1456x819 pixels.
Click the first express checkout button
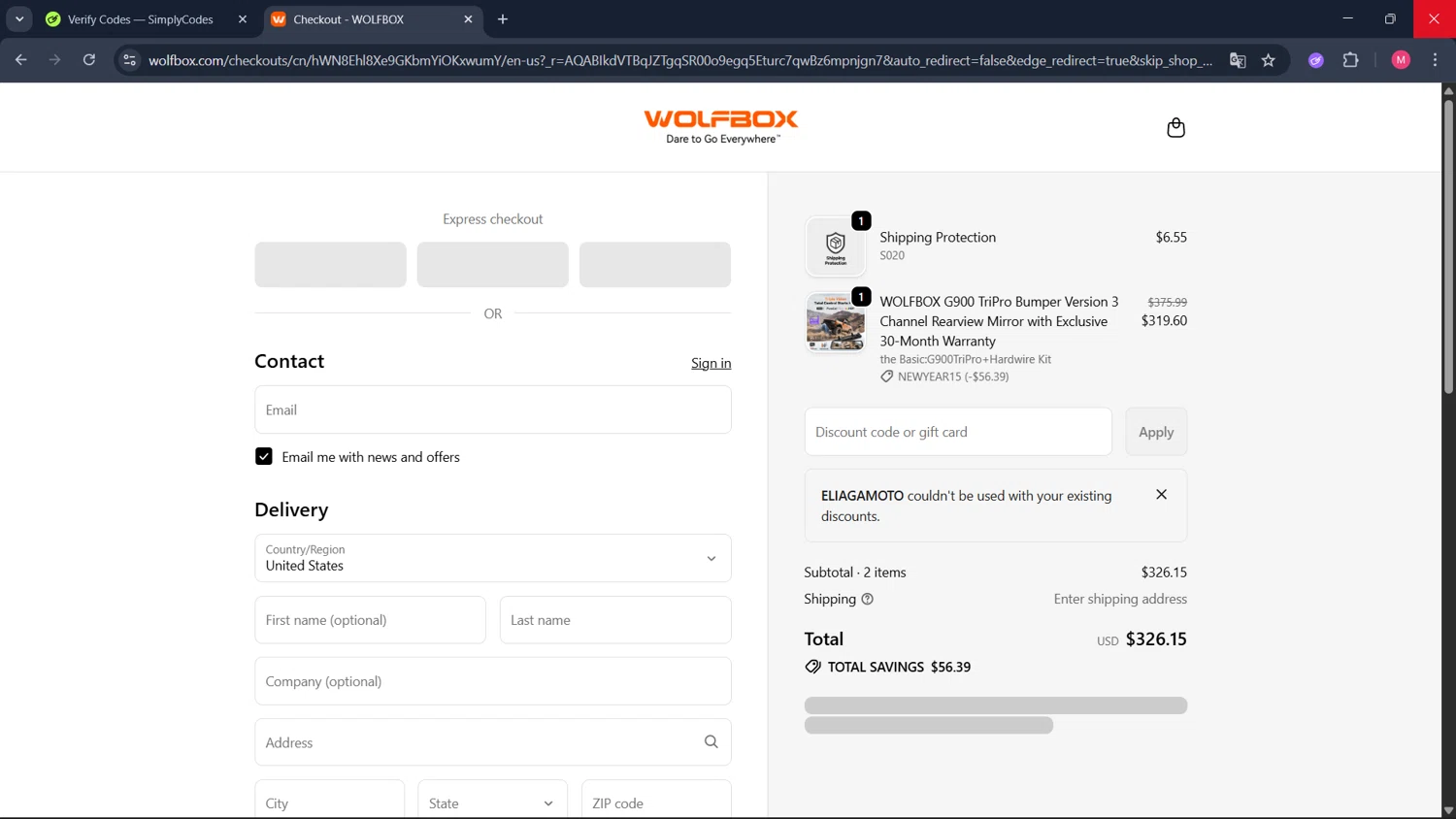point(330,265)
